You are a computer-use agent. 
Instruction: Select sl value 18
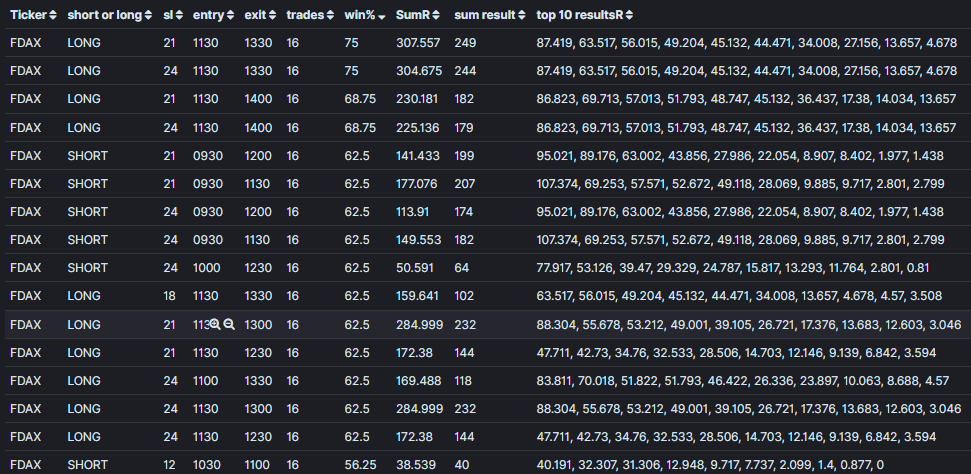pyautogui.click(x=169, y=296)
